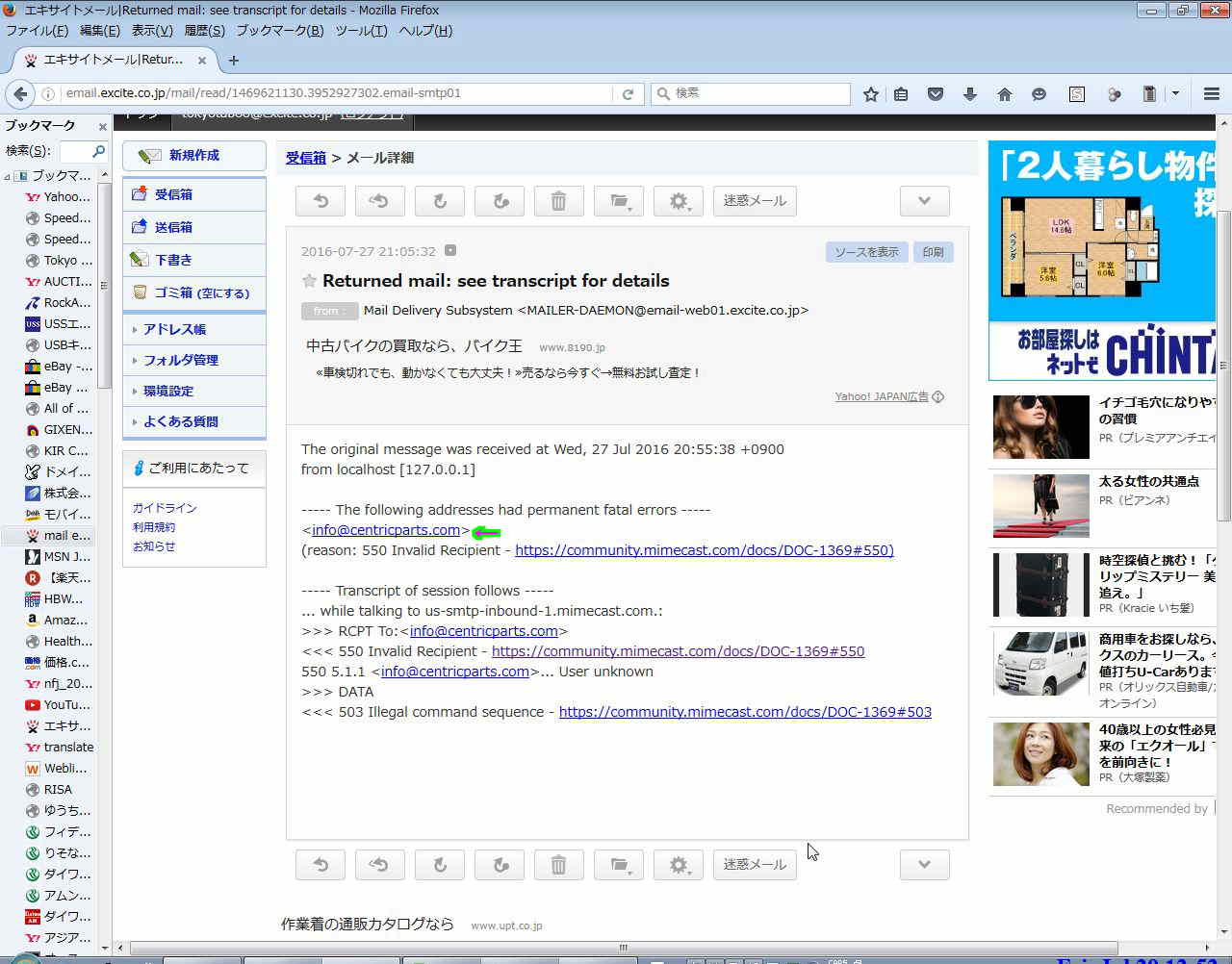1232x964 pixels.
Task: Click the trash delete icon above the message
Action: click(558, 201)
